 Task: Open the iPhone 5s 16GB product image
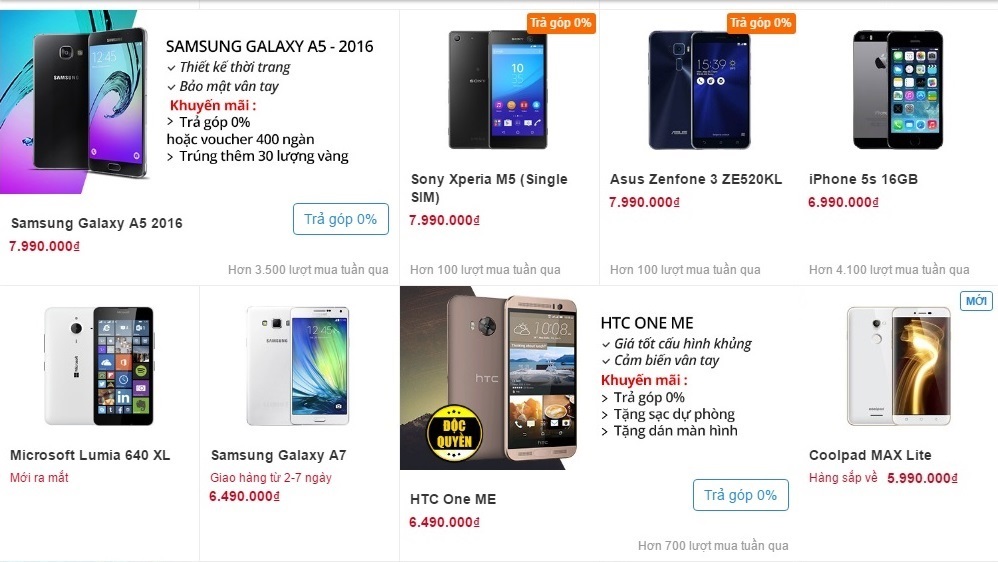(x=898, y=90)
